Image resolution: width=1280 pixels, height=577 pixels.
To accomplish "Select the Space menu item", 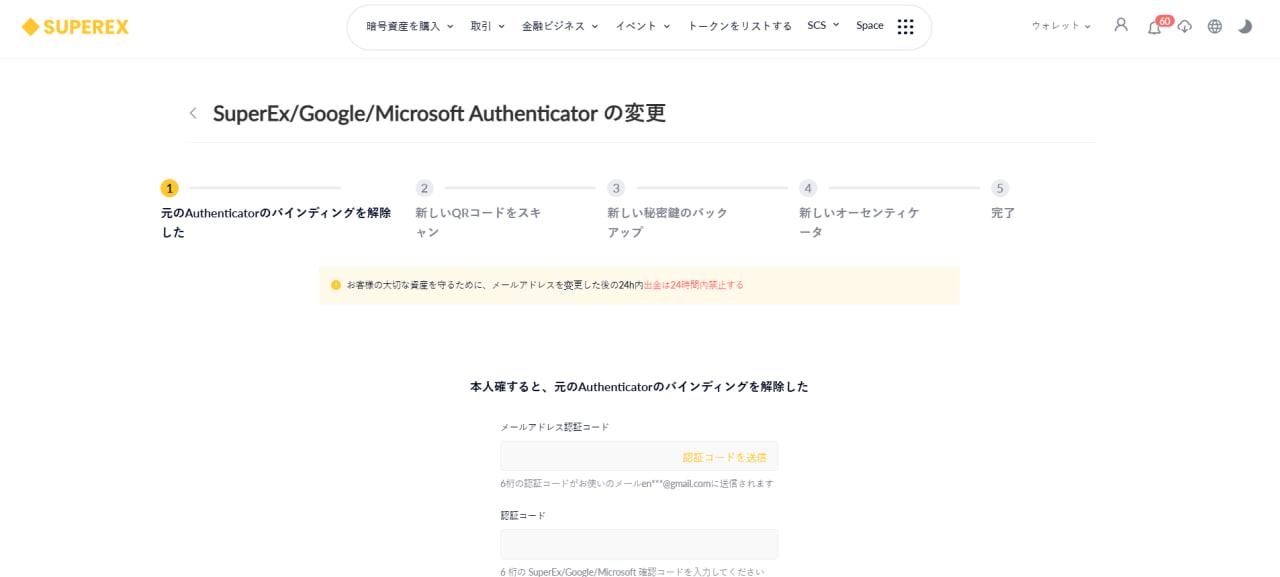I will 870,26.
